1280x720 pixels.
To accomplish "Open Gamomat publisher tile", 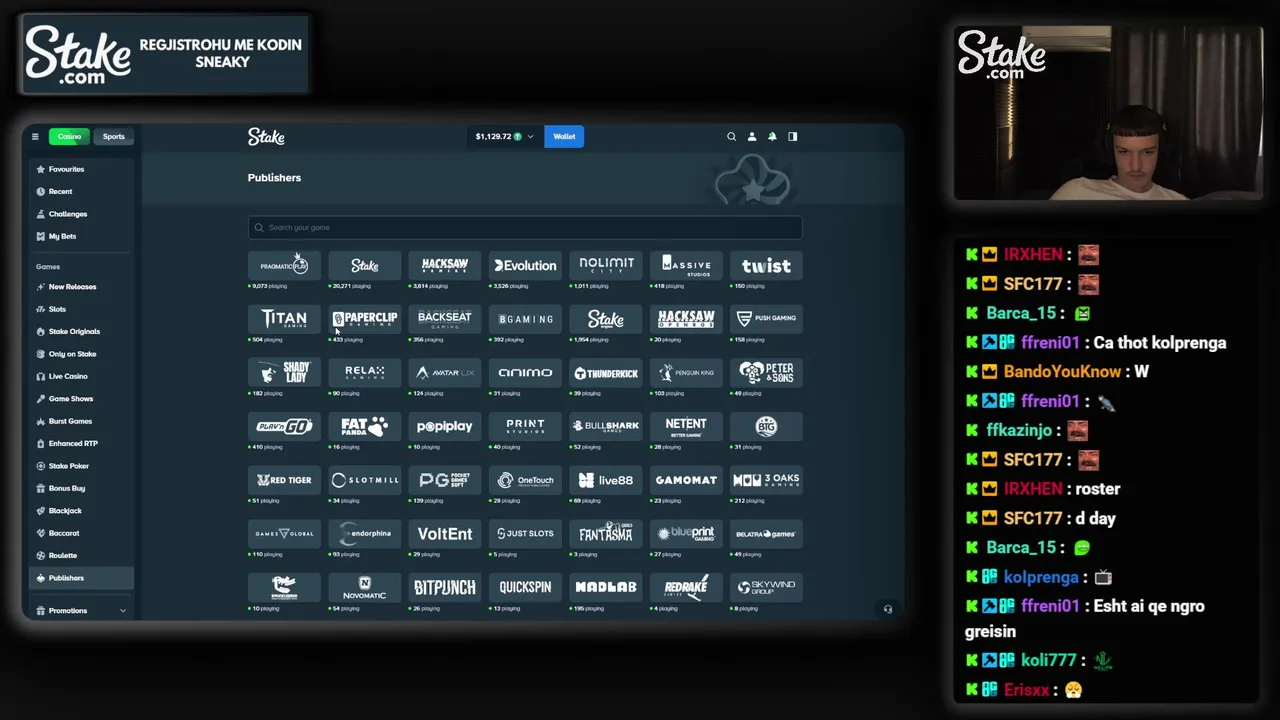I will point(686,480).
